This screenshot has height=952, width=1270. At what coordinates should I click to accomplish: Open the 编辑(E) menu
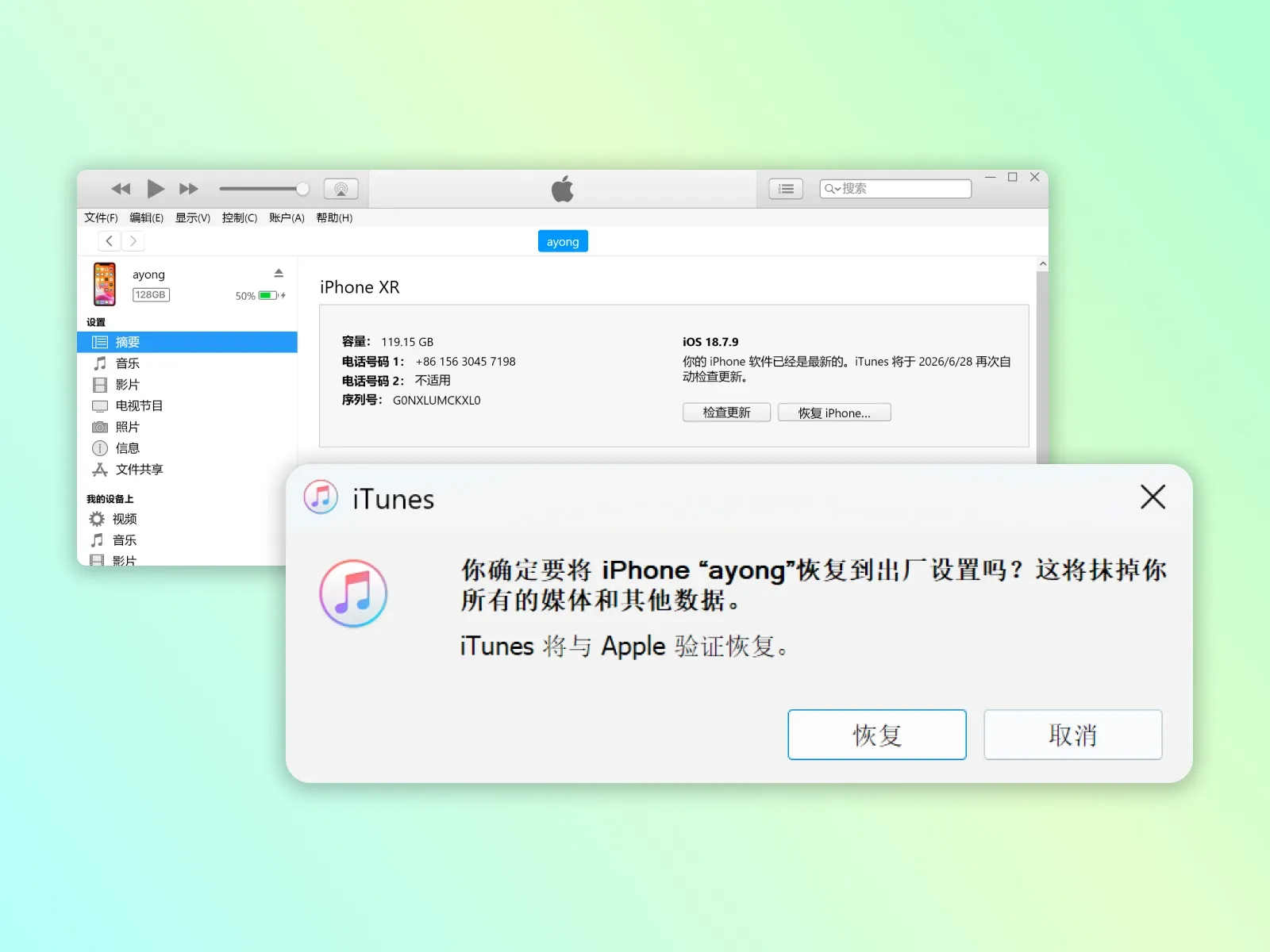(146, 217)
